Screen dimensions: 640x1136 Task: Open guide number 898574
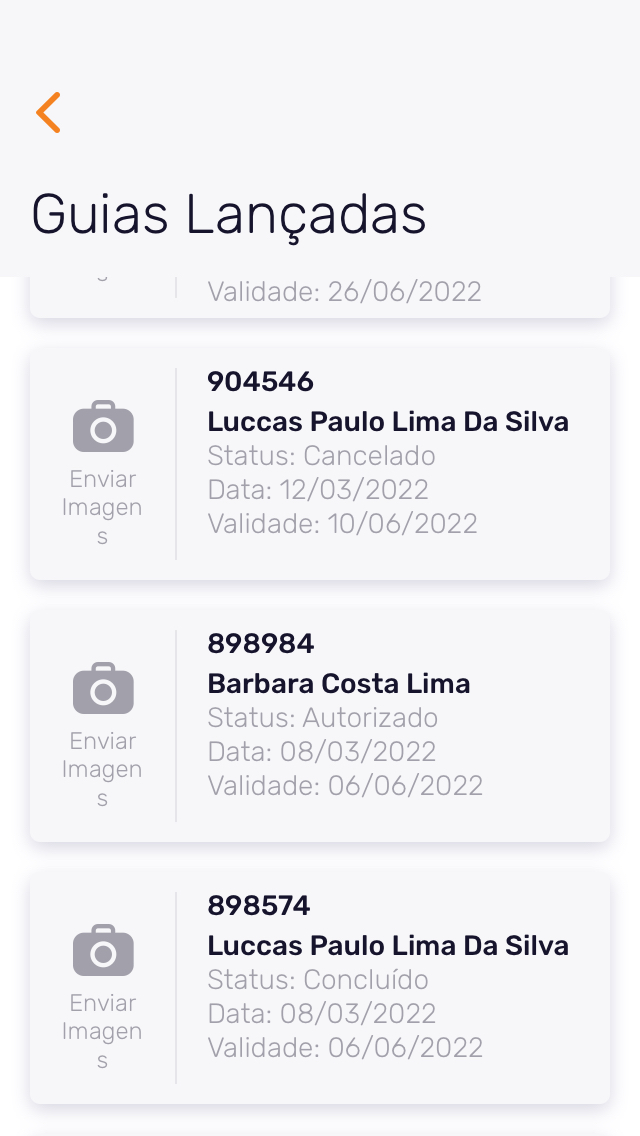pos(258,905)
